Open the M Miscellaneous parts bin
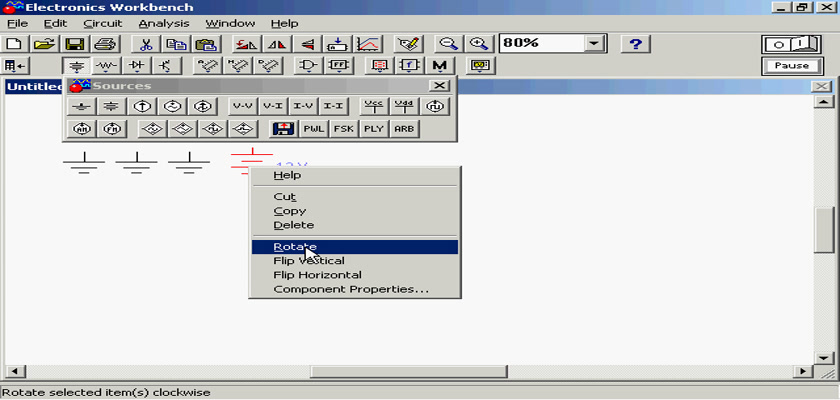Screen dimensions: 840x400 [440, 66]
